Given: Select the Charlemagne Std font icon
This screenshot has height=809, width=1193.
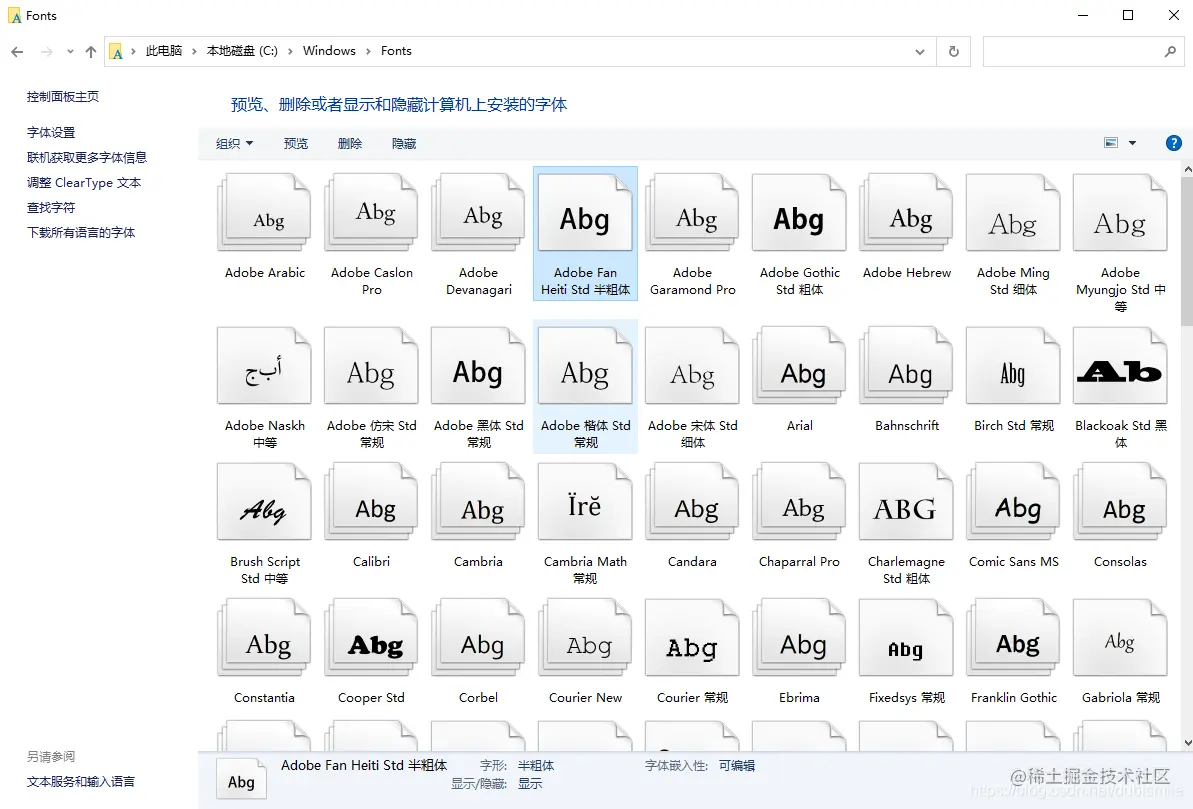Looking at the screenshot, I should [x=906, y=502].
